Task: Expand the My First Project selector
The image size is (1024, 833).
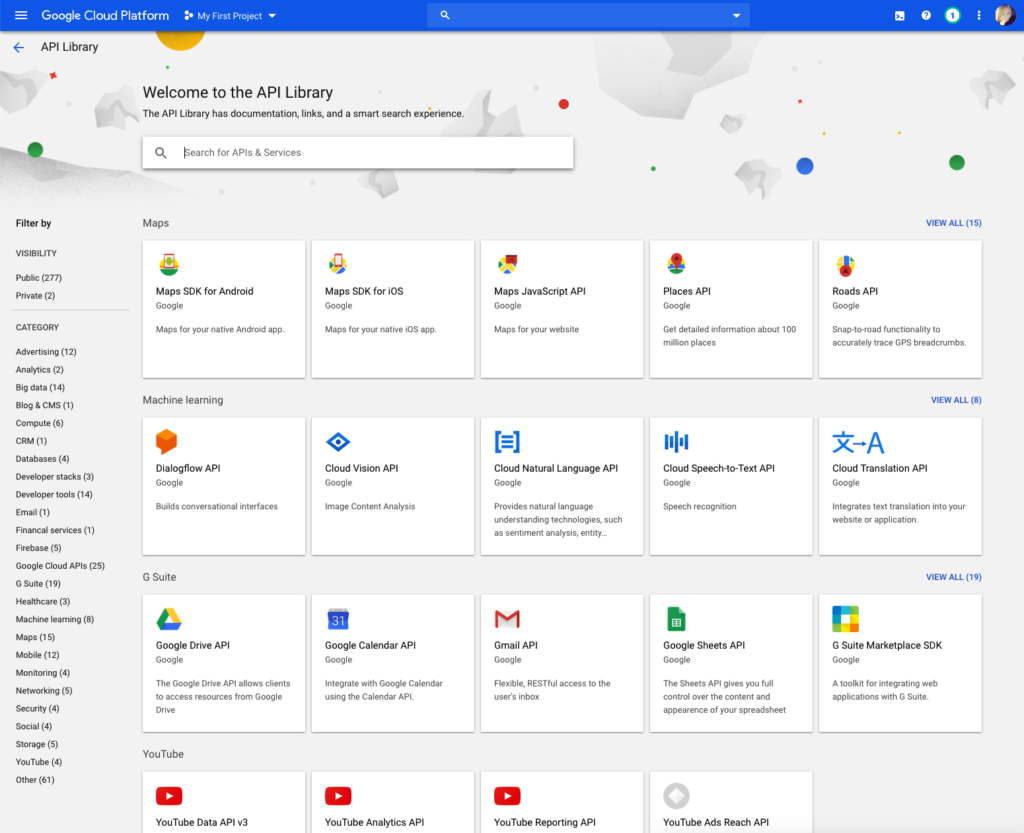Action: (230, 16)
